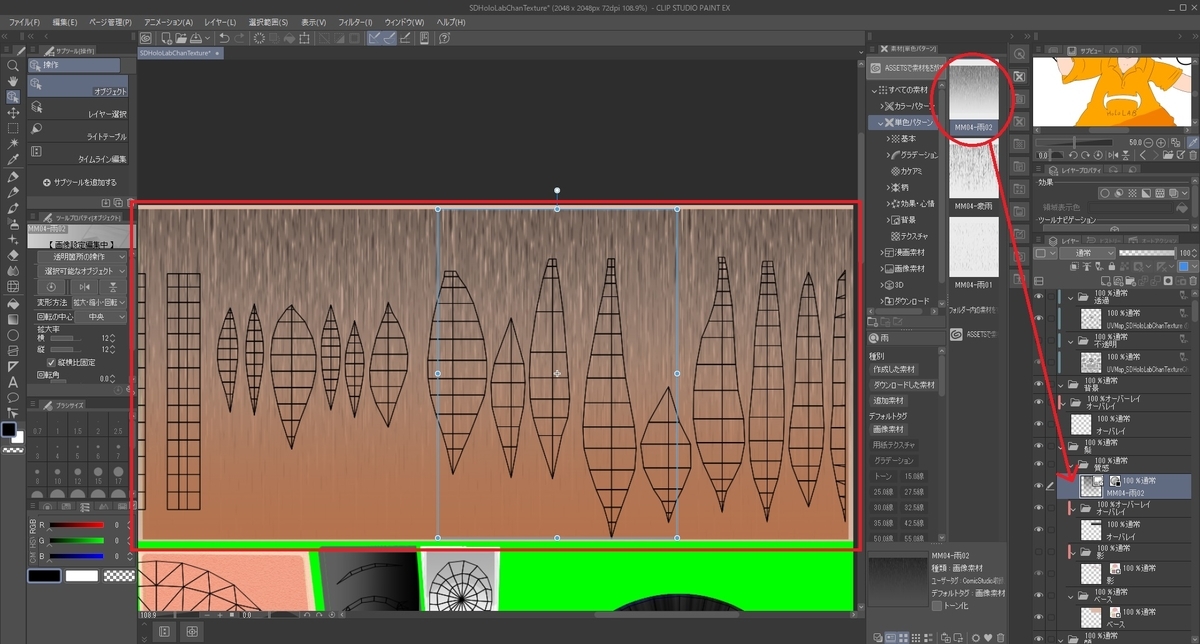Select the Move layer tool
This screenshot has width=1200, height=644.
(13, 113)
